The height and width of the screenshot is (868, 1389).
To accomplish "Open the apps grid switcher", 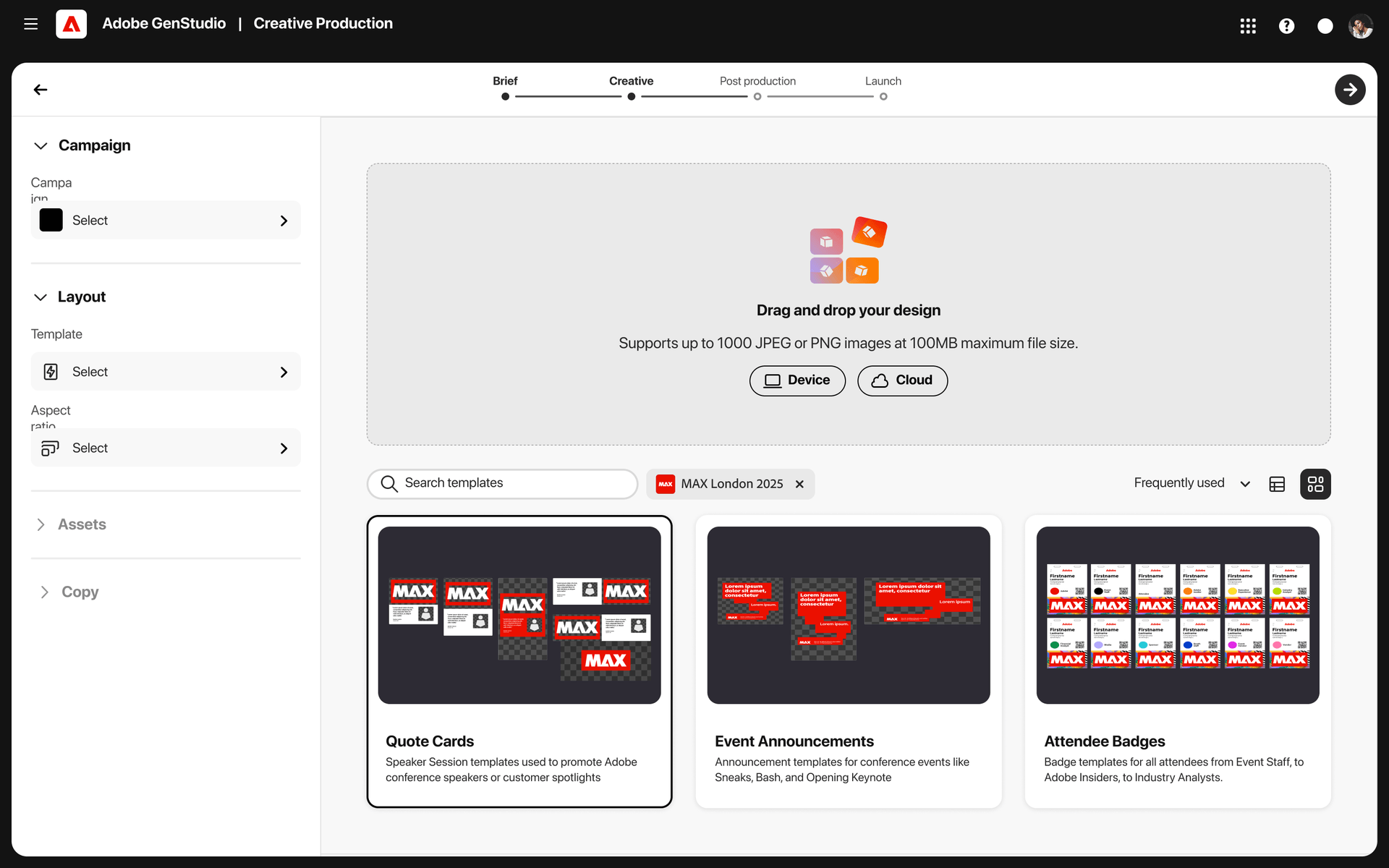I will 1248,26.
